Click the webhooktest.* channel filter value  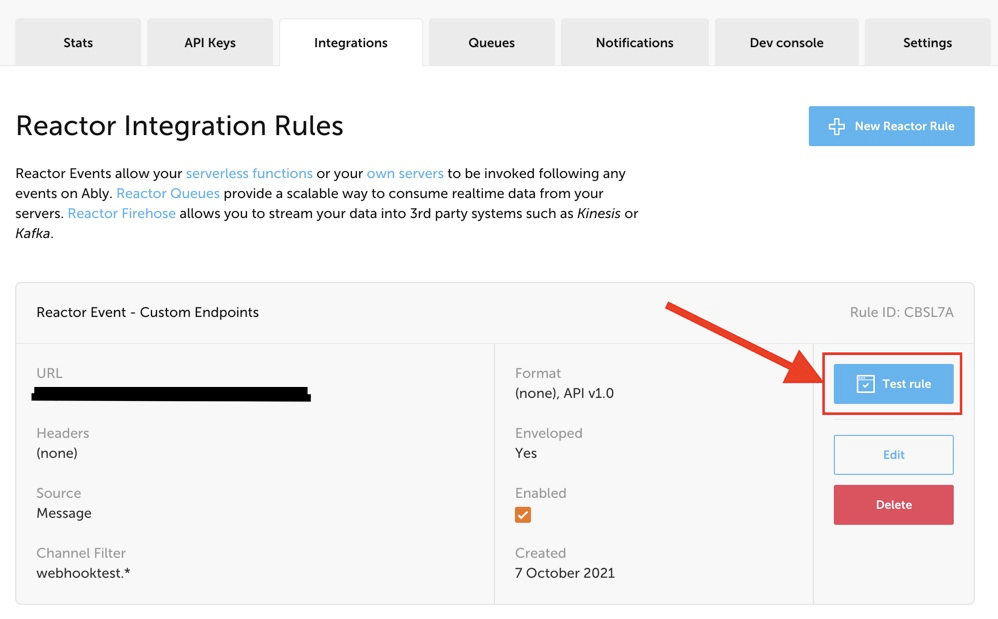(83, 573)
